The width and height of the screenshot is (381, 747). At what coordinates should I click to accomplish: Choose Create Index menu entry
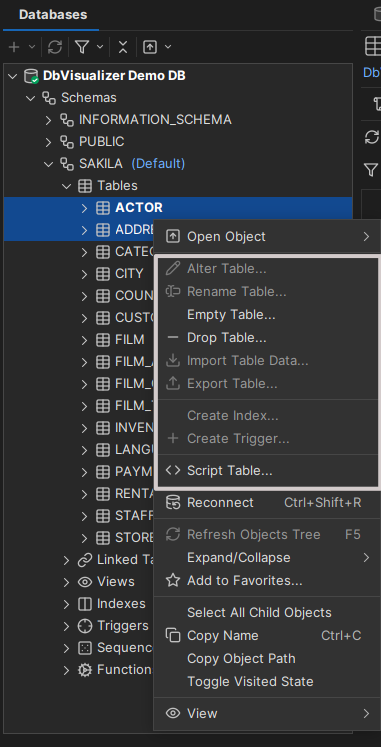point(268,415)
